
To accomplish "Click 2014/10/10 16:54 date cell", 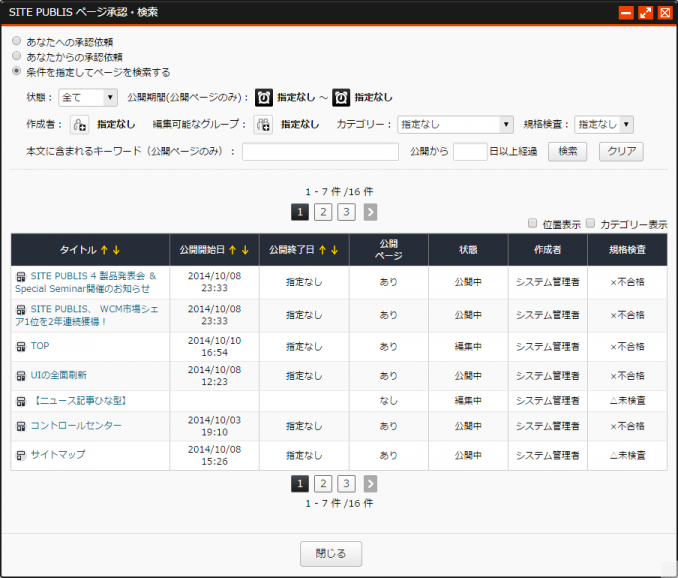I will (x=214, y=347).
